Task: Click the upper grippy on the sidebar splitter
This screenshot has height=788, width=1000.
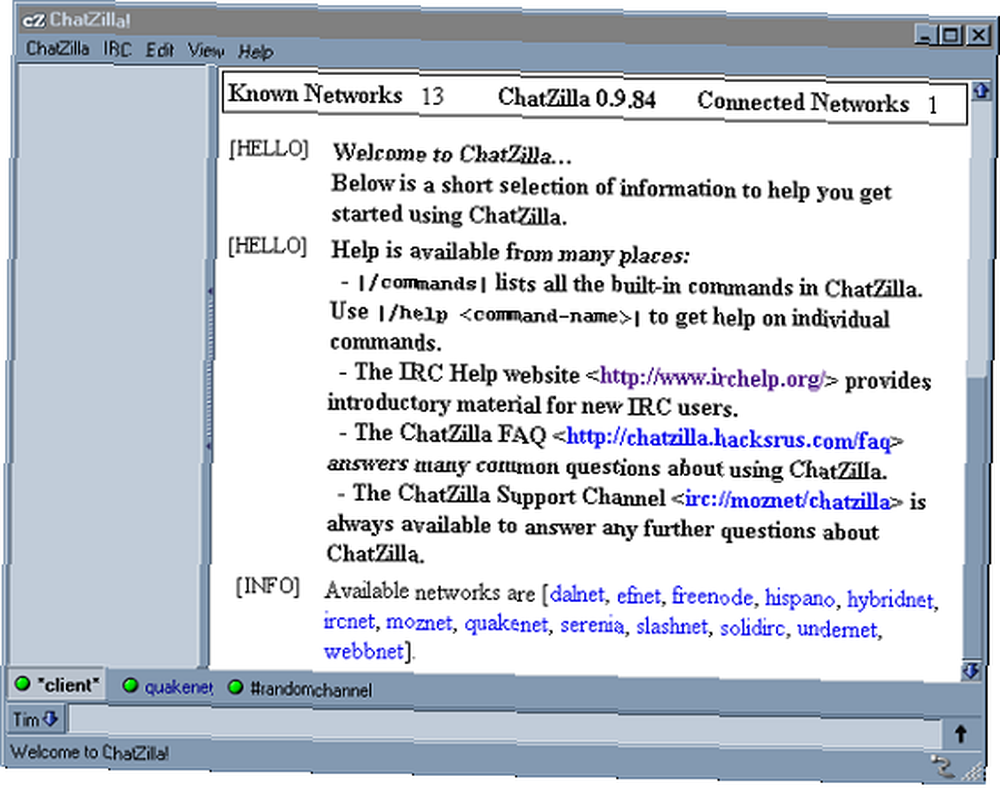Action: point(209,291)
